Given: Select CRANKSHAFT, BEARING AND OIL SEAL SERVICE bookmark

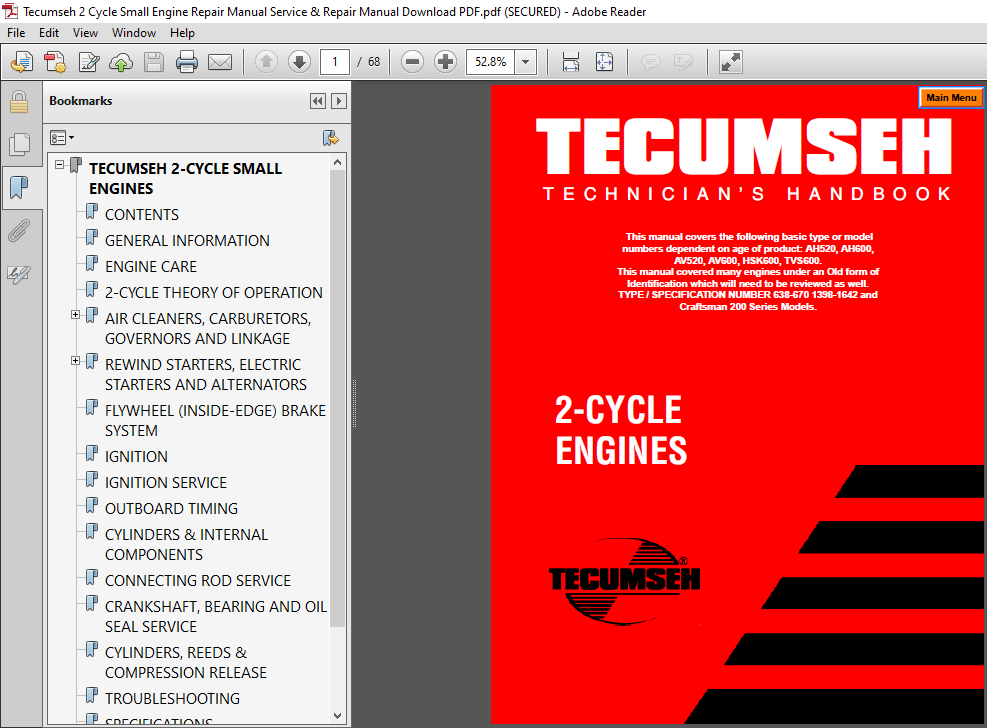Looking at the screenshot, I should 215,617.
